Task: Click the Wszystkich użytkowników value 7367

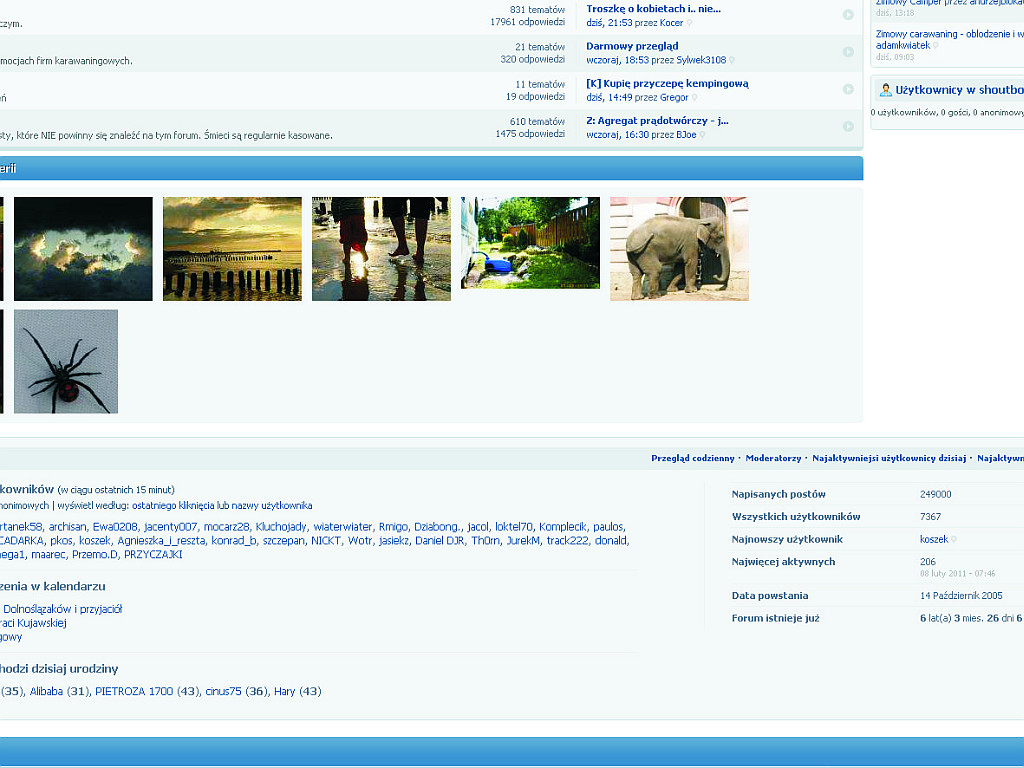Action: click(930, 517)
